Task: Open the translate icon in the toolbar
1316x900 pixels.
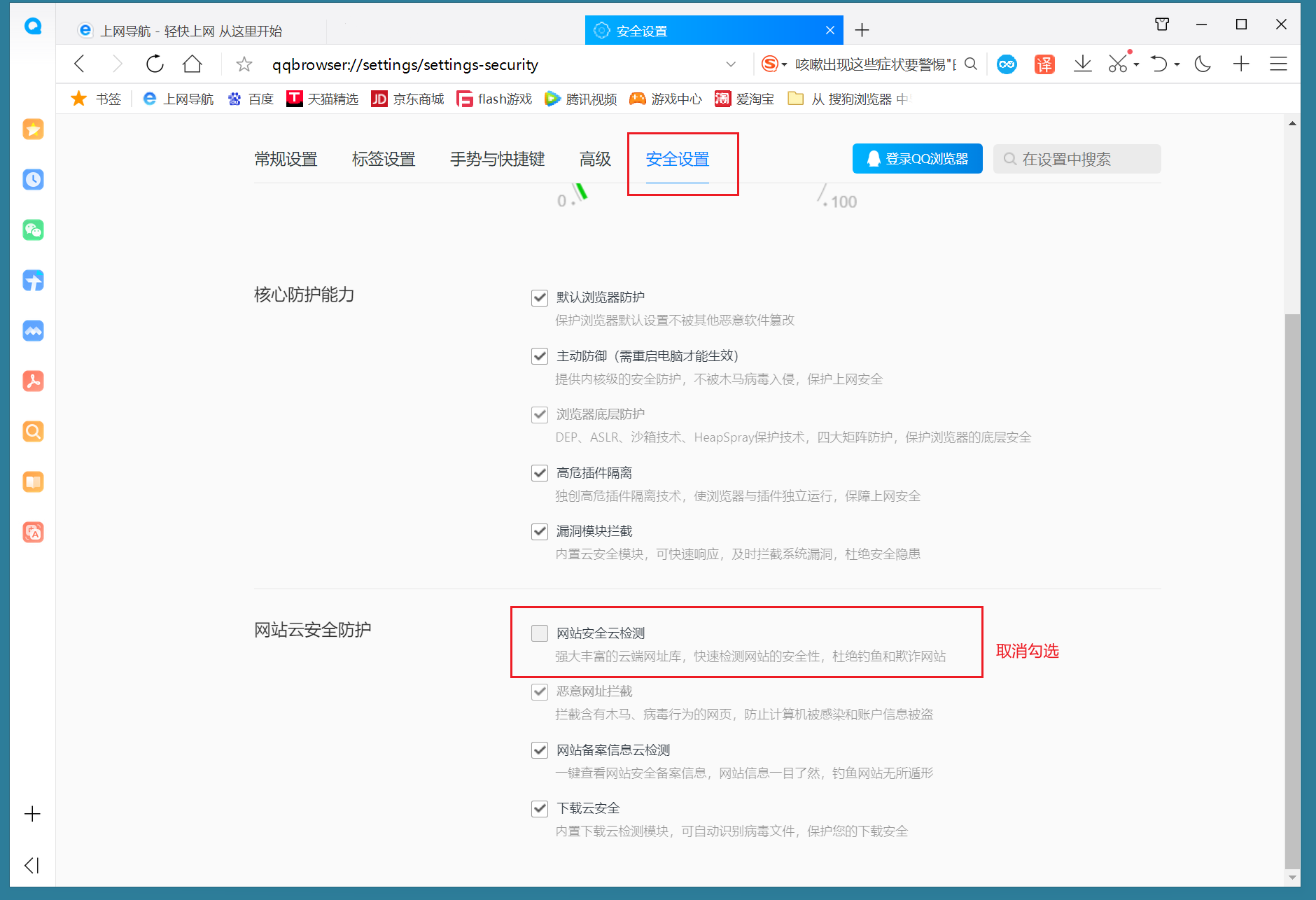Action: pos(1044,64)
